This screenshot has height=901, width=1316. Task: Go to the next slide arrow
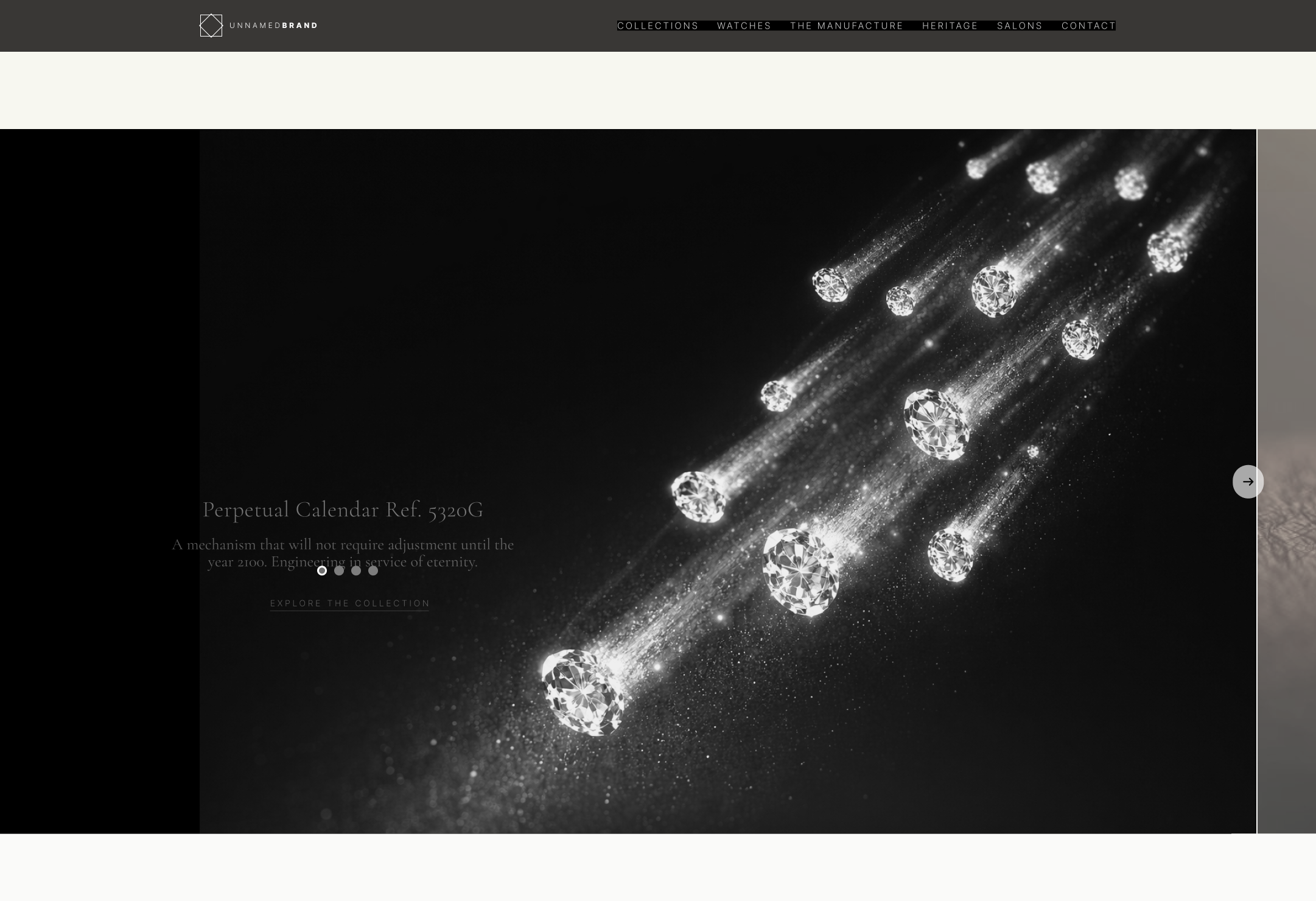click(1247, 482)
